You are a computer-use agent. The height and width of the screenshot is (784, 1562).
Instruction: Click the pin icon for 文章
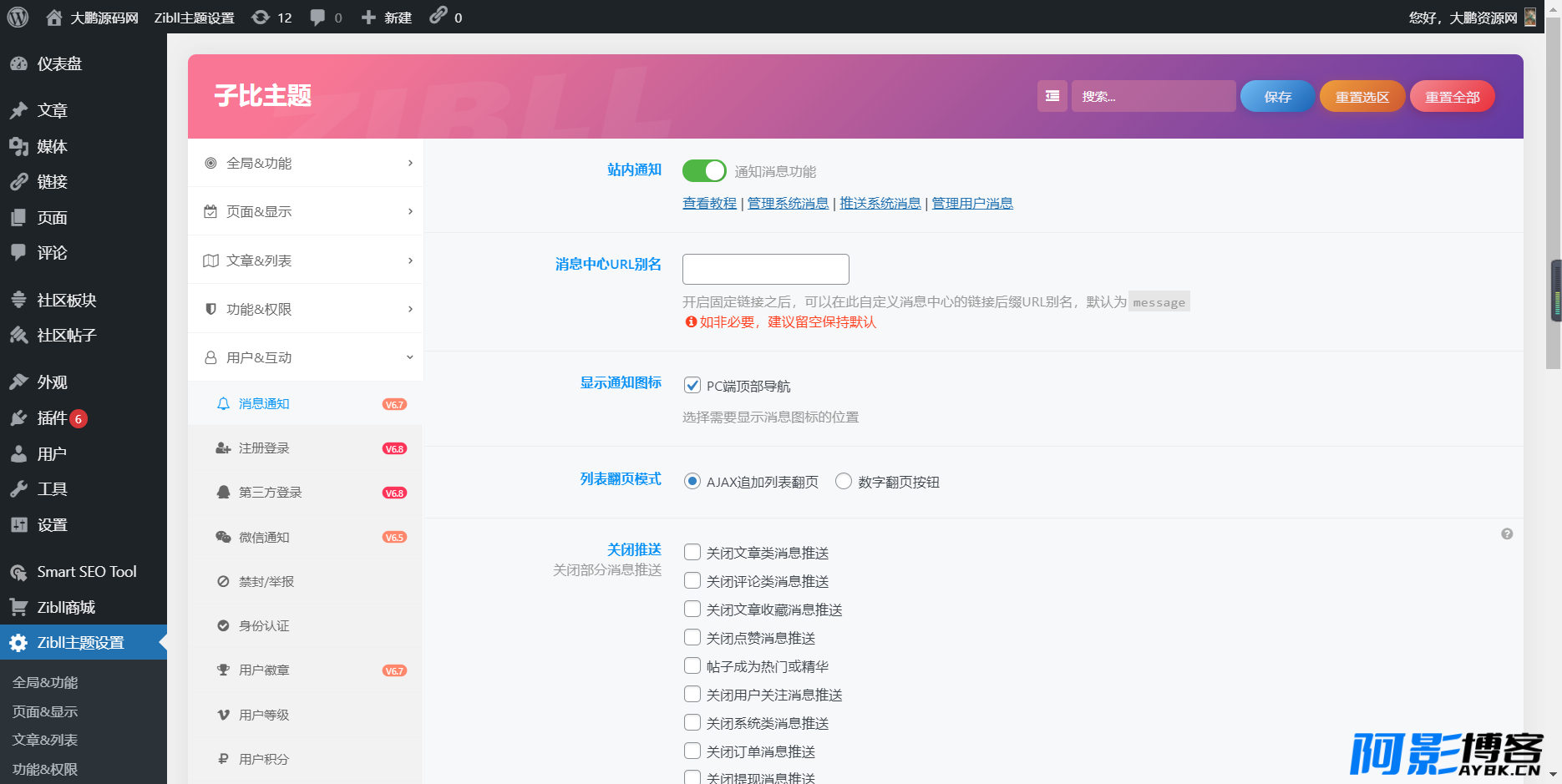18,110
